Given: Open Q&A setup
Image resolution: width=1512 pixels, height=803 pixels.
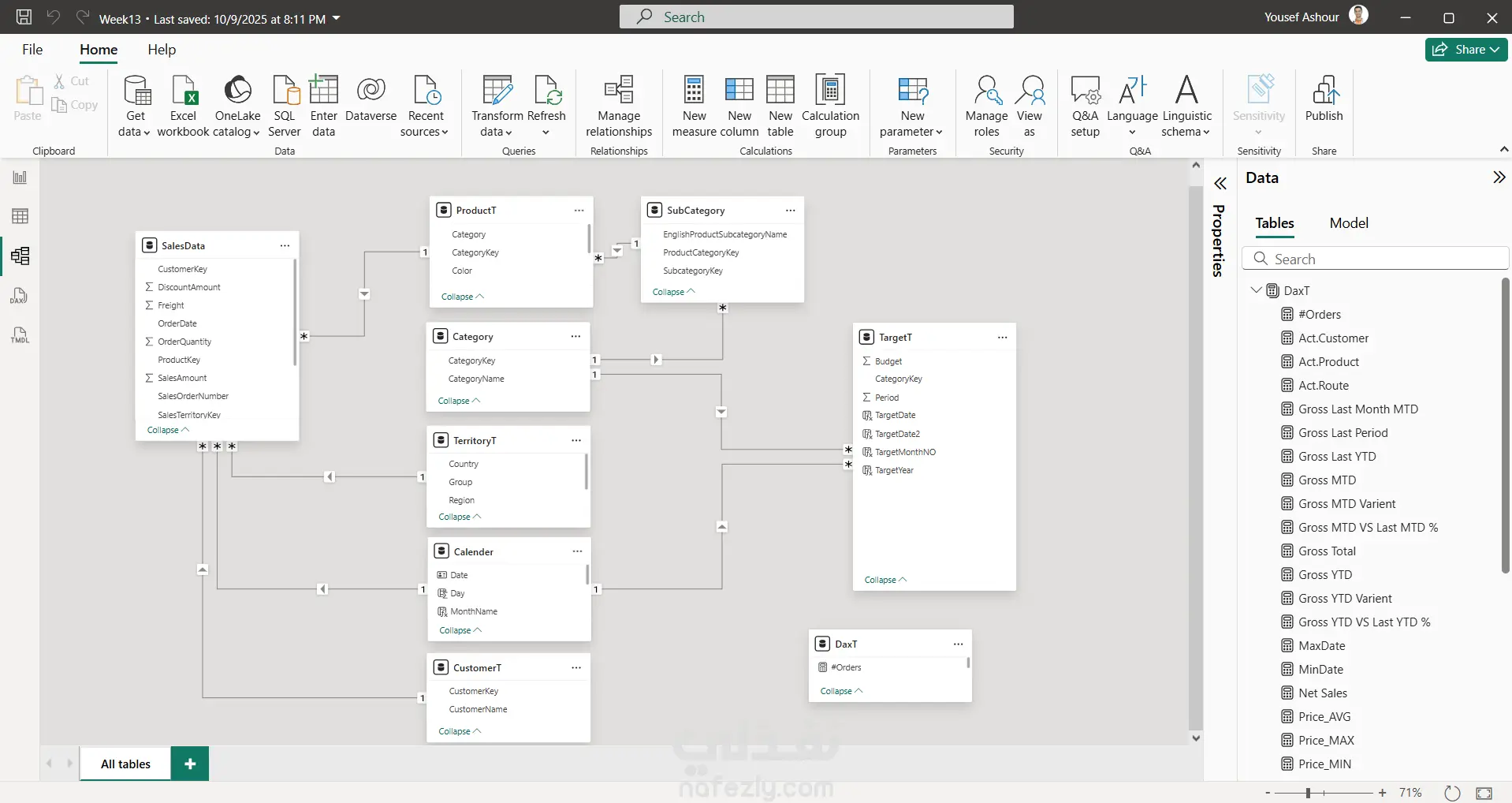Looking at the screenshot, I should (1085, 106).
